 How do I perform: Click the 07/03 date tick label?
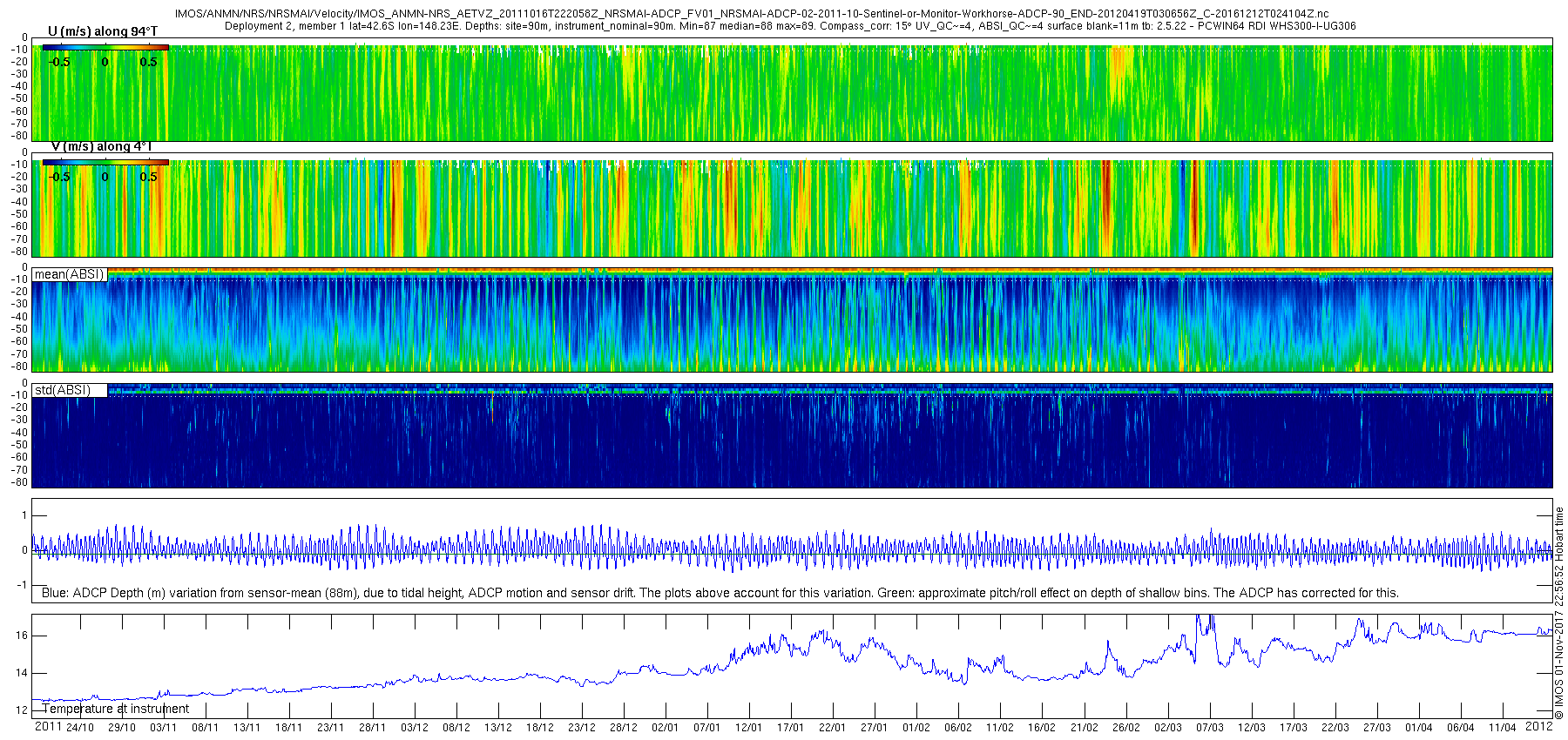pos(1210,728)
